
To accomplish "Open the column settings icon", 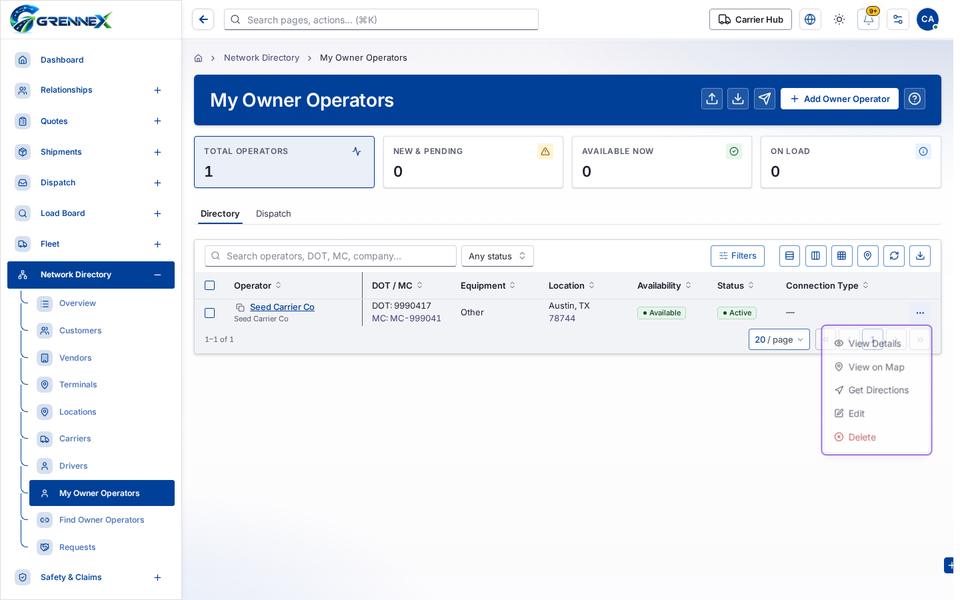I will [x=816, y=256].
